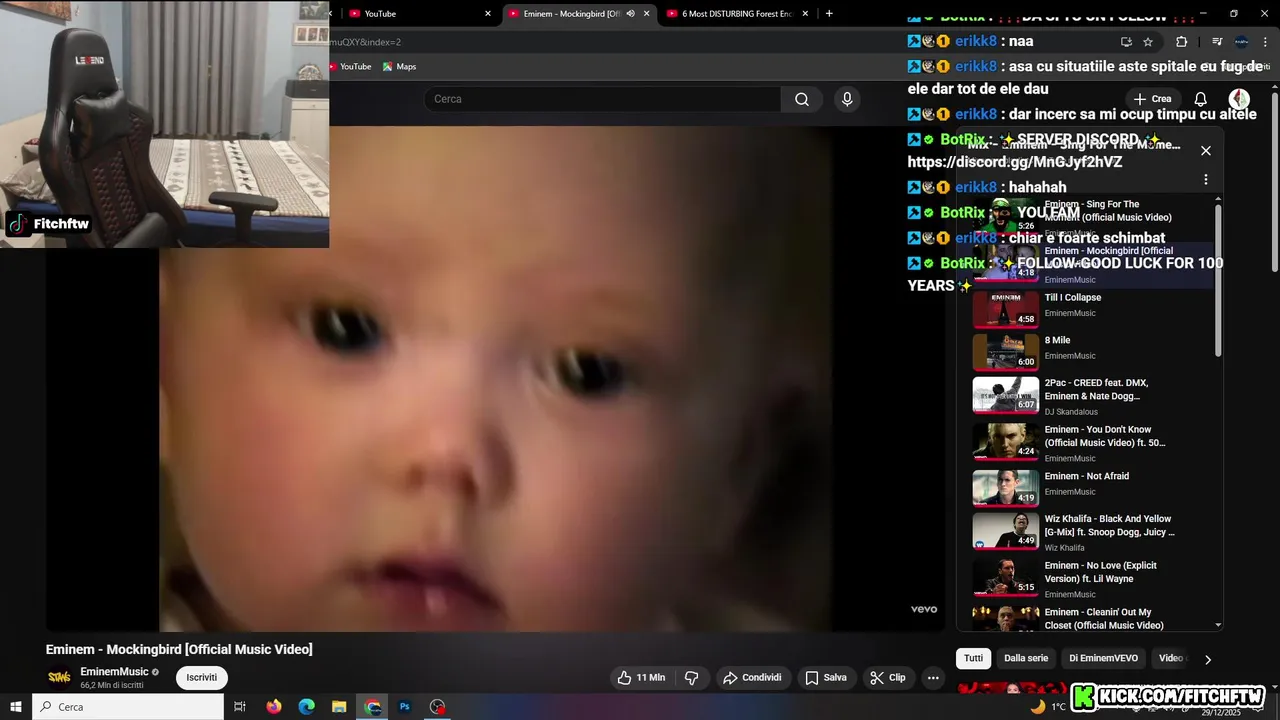1280x720 pixels.
Task: Open File Explorer from taskbar
Action: (339, 707)
